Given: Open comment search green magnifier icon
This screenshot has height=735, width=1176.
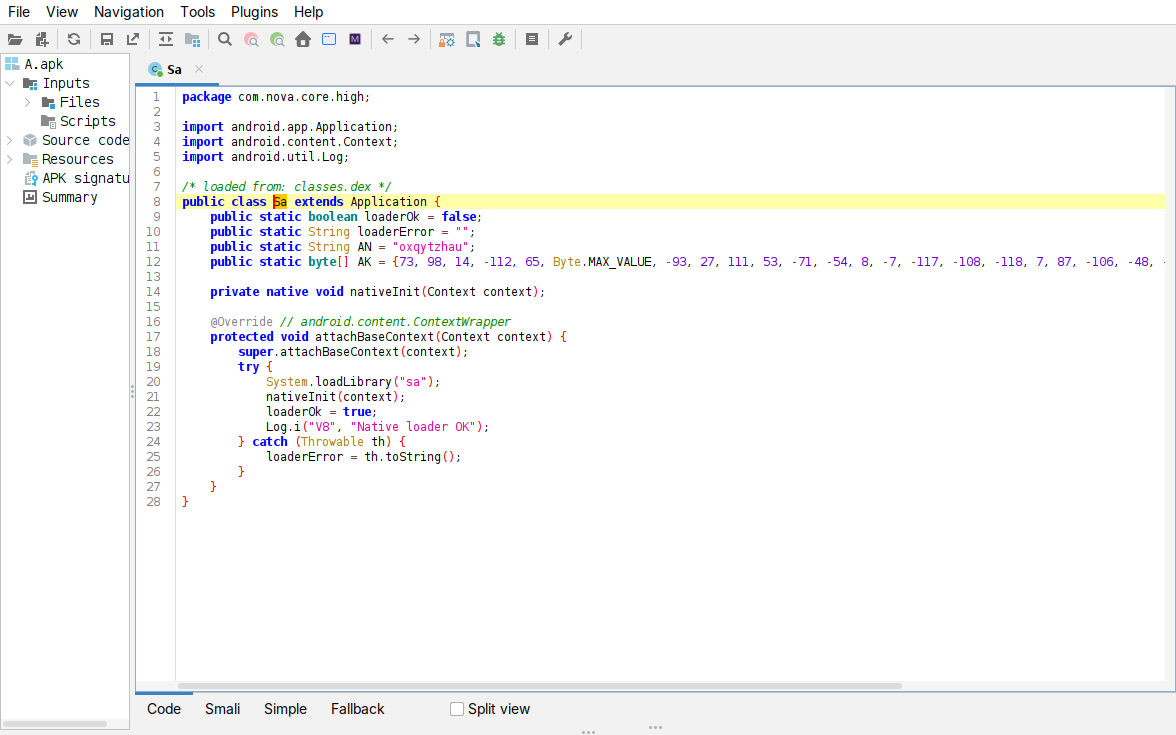Looking at the screenshot, I should pos(278,40).
